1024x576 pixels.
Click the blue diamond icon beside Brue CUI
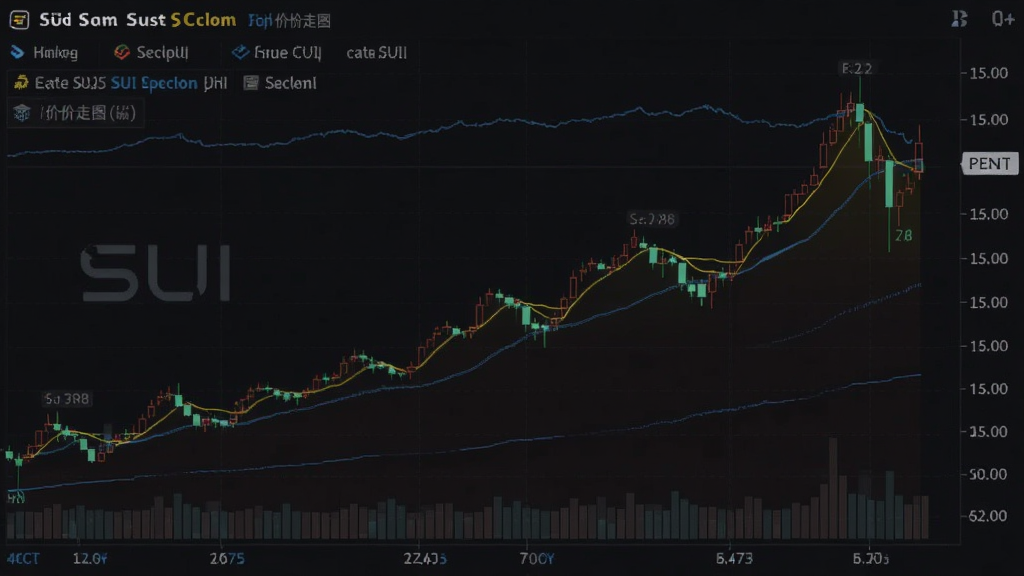[240, 52]
